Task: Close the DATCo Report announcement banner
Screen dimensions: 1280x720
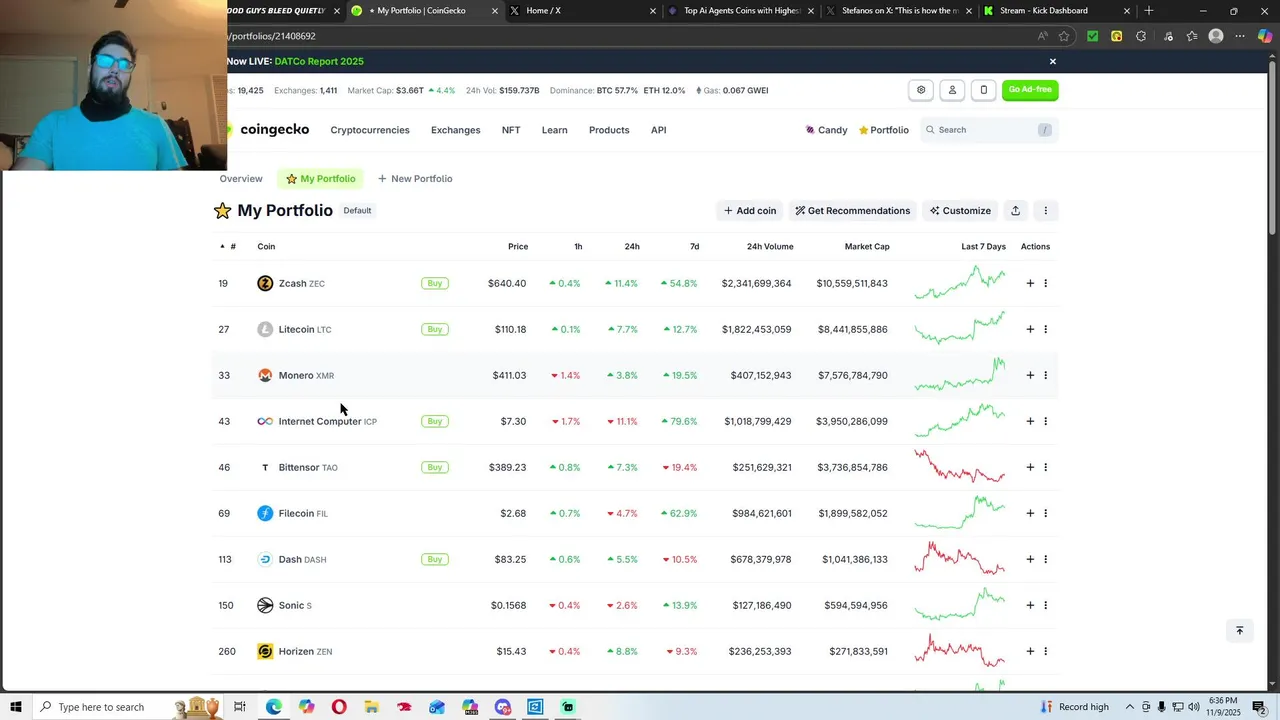Action: tap(1052, 61)
